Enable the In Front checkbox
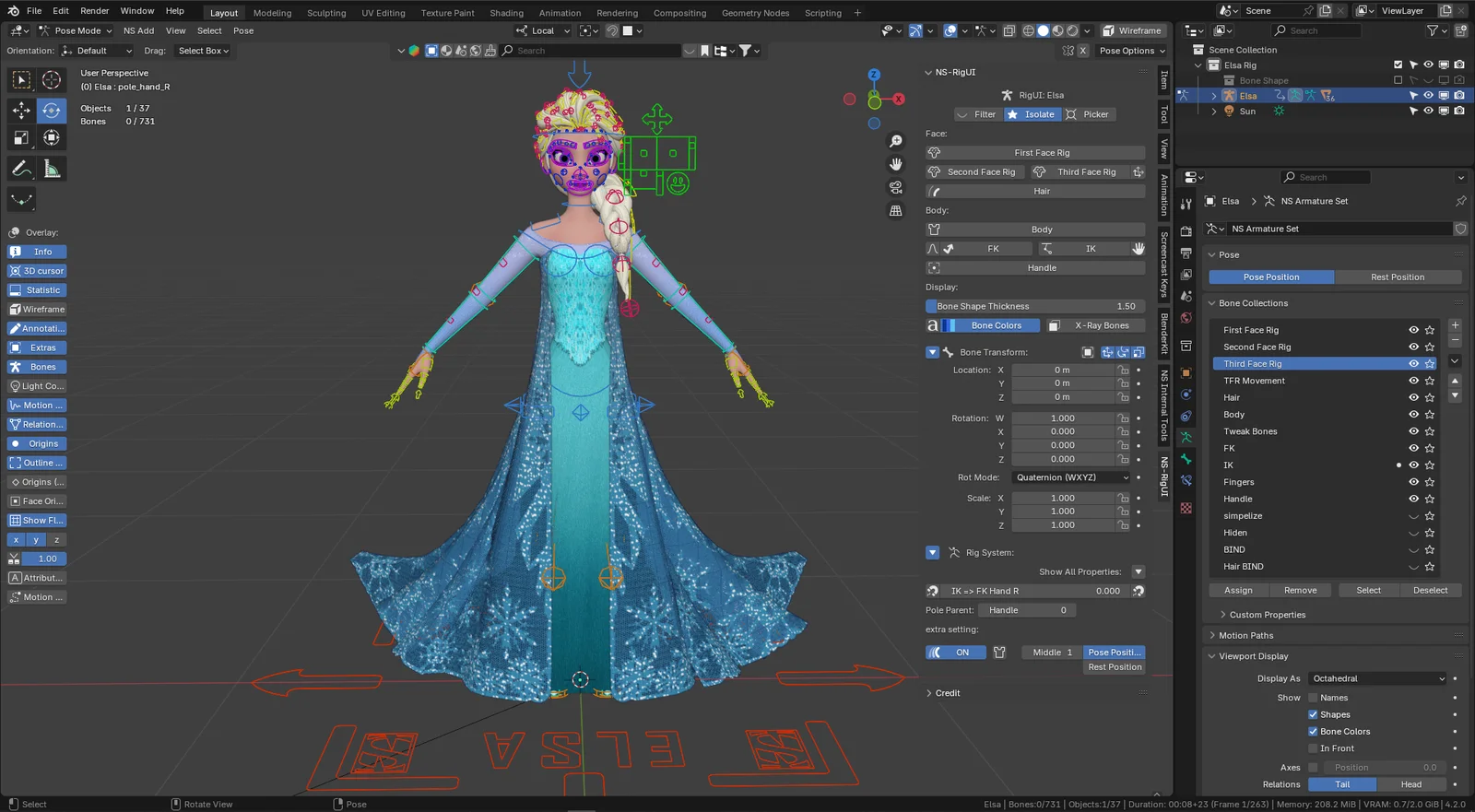The image size is (1475, 812). 1313,748
